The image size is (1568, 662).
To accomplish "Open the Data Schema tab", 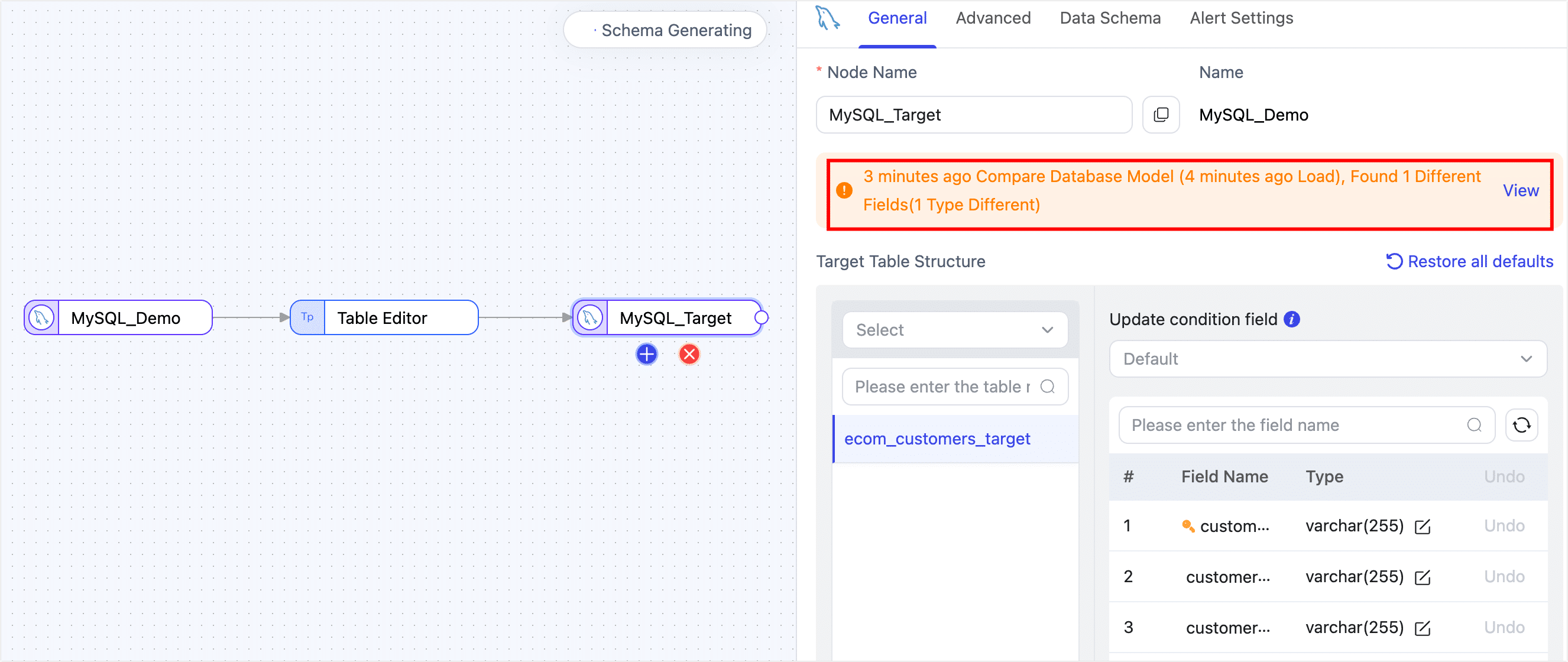I will (x=1109, y=18).
